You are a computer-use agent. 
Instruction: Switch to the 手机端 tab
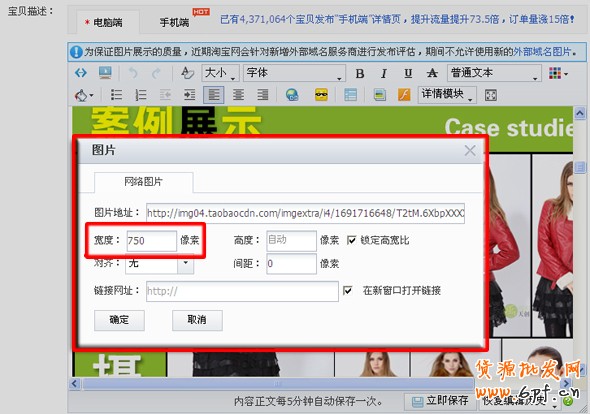pos(175,23)
